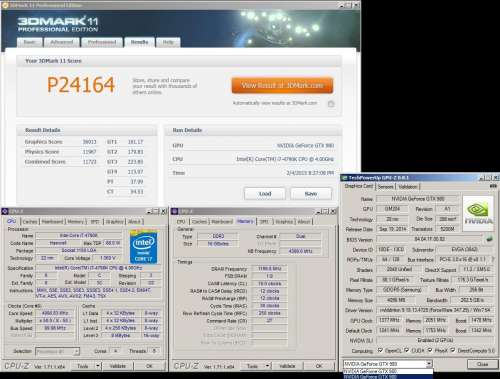
Task: Click the Intel Core i7 logo
Action: (144, 247)
